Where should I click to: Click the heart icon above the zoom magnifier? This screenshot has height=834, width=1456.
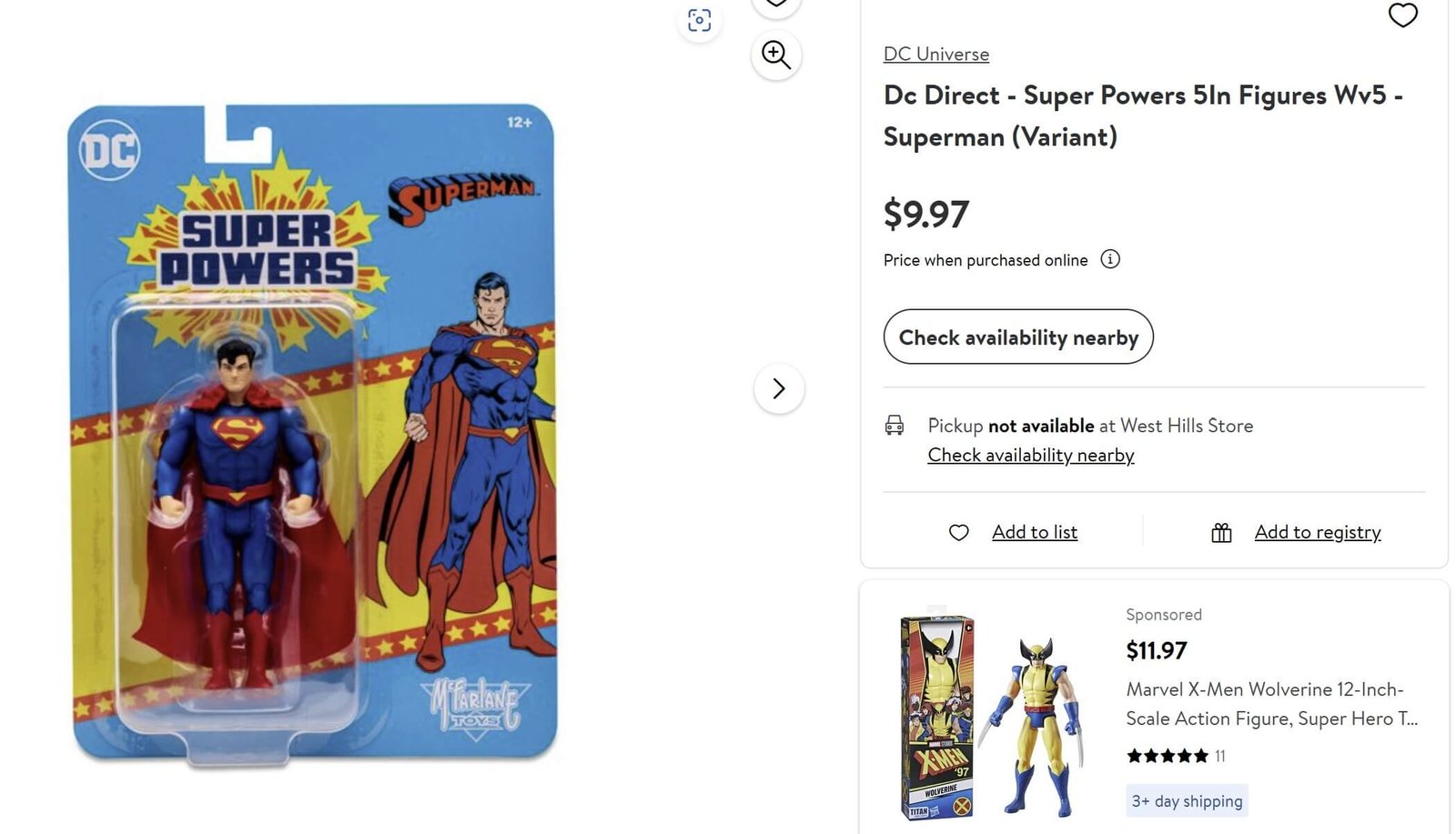click(x=775, y=5)
